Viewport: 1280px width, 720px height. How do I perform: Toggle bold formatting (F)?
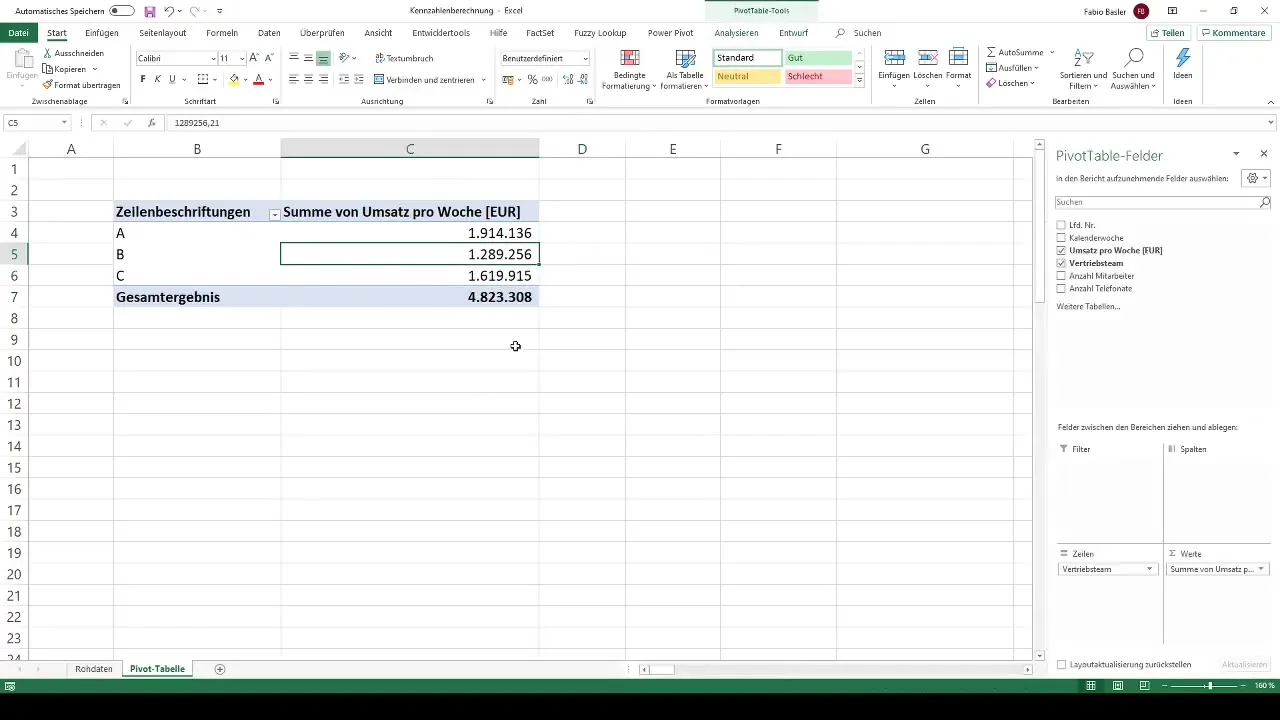point(143,79)
